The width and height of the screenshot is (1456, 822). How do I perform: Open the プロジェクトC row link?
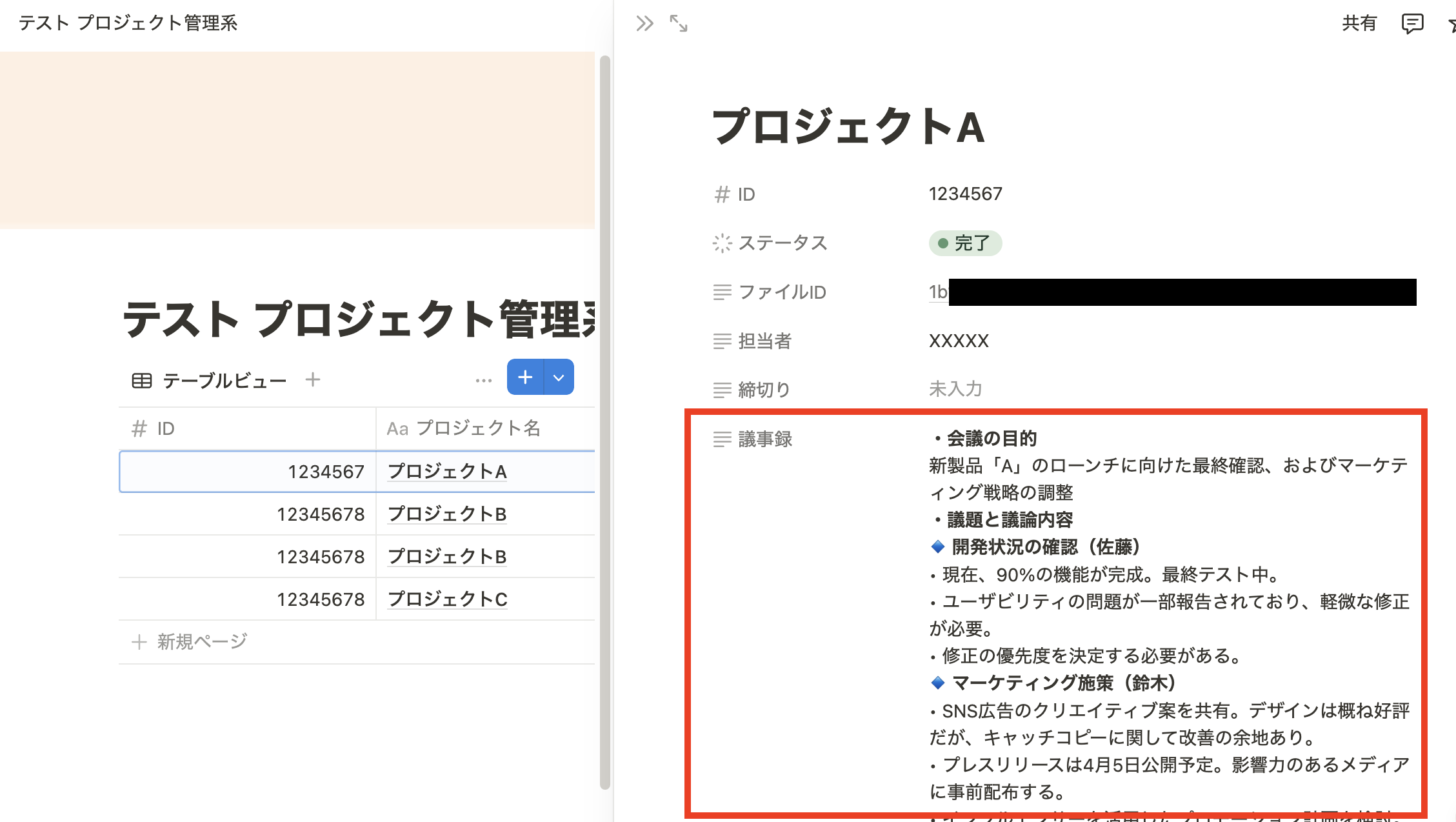447,599
